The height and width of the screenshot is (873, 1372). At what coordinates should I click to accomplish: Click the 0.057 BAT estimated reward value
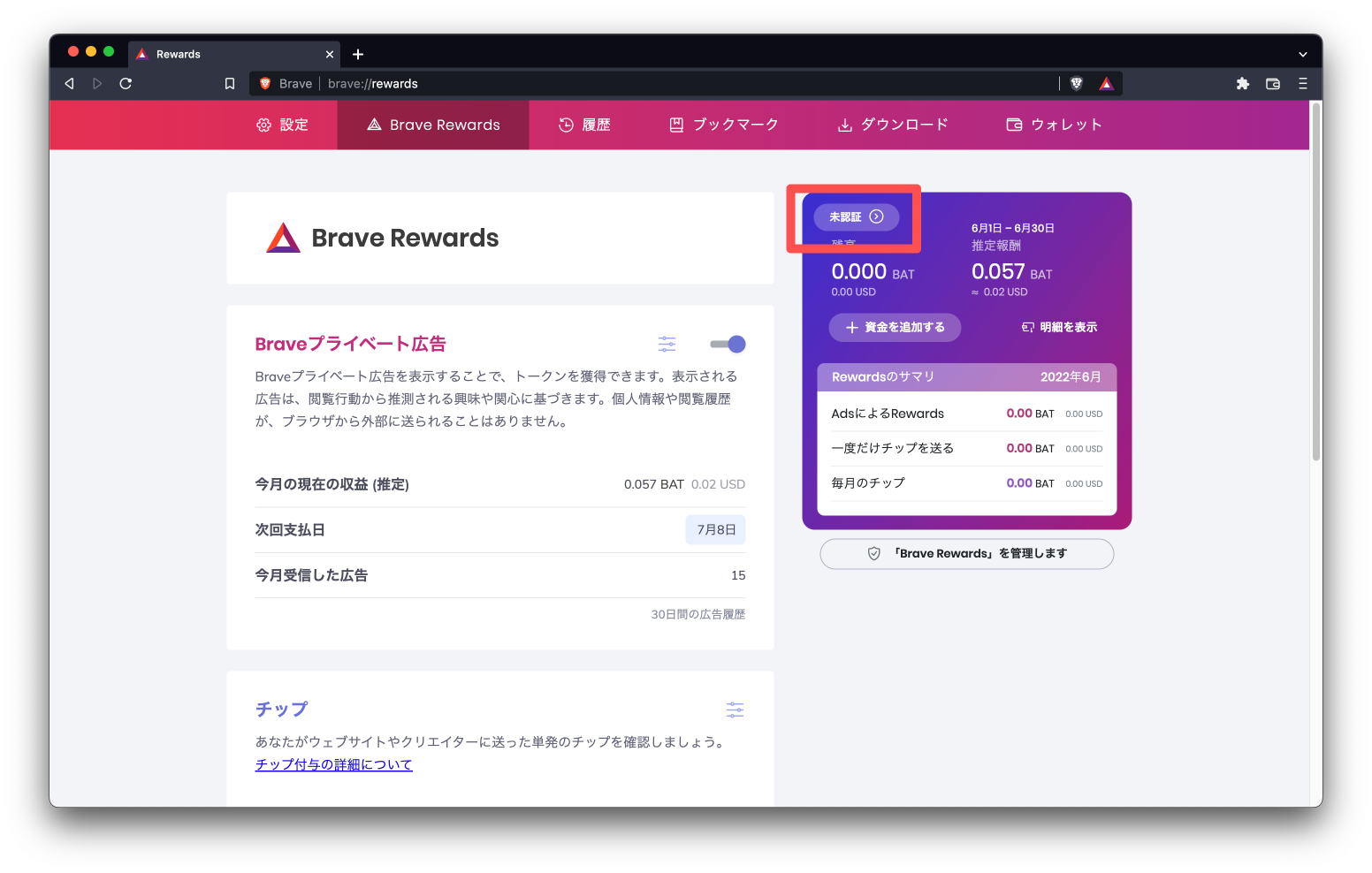pos(1012,272)
